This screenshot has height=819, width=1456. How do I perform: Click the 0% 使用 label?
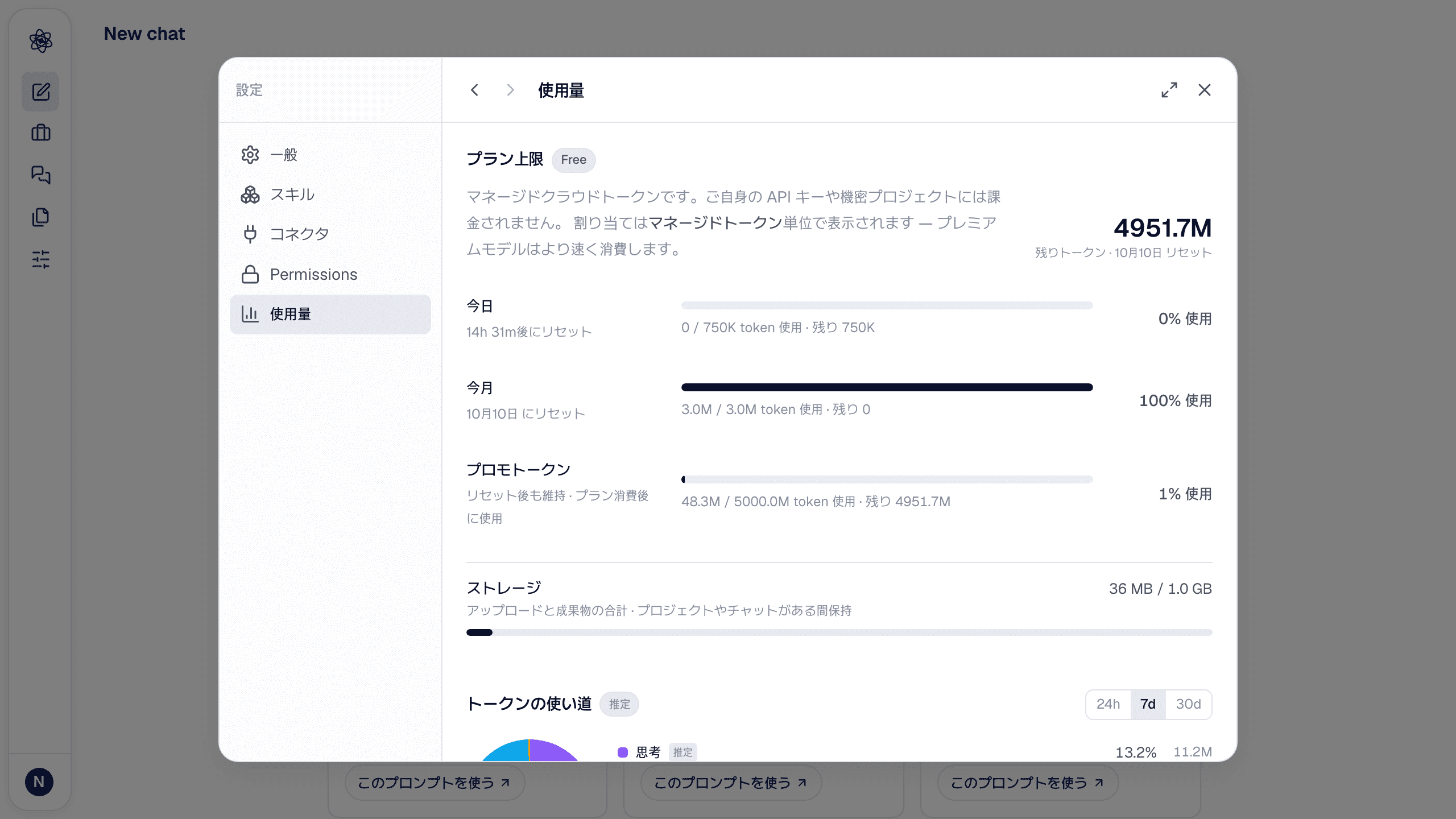pos(1185,318)
